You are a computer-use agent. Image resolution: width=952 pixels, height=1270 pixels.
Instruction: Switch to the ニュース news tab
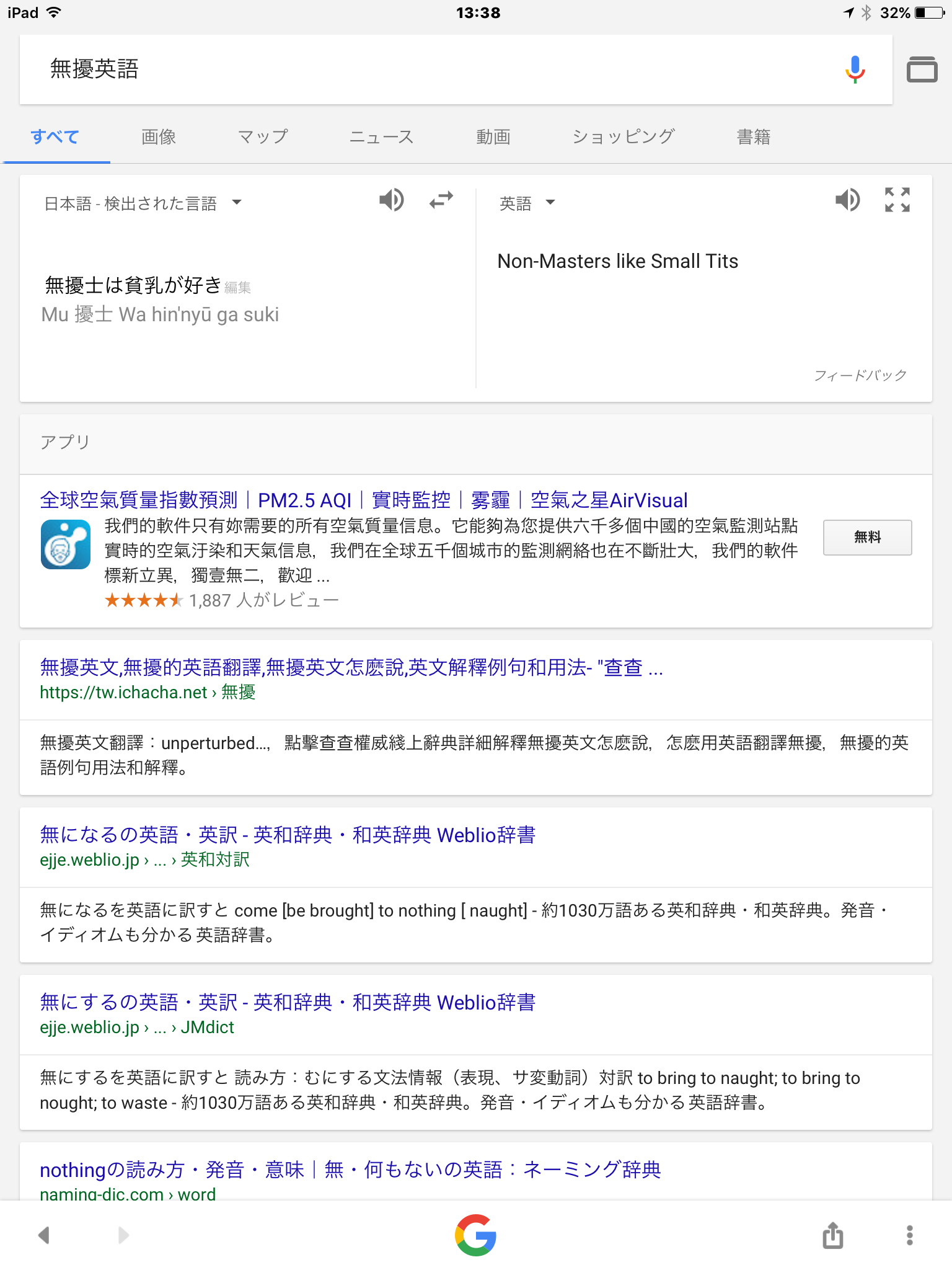(x=381, y=137)
